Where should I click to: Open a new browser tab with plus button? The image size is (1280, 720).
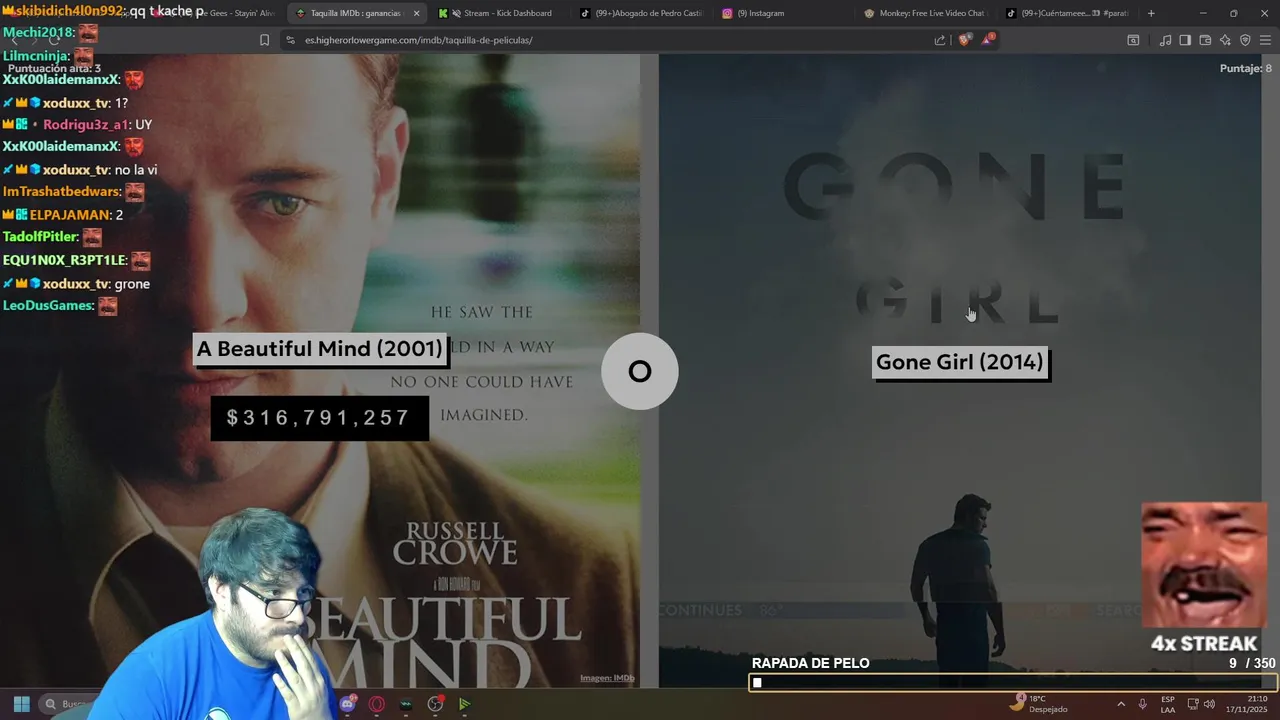point(1151,13)
